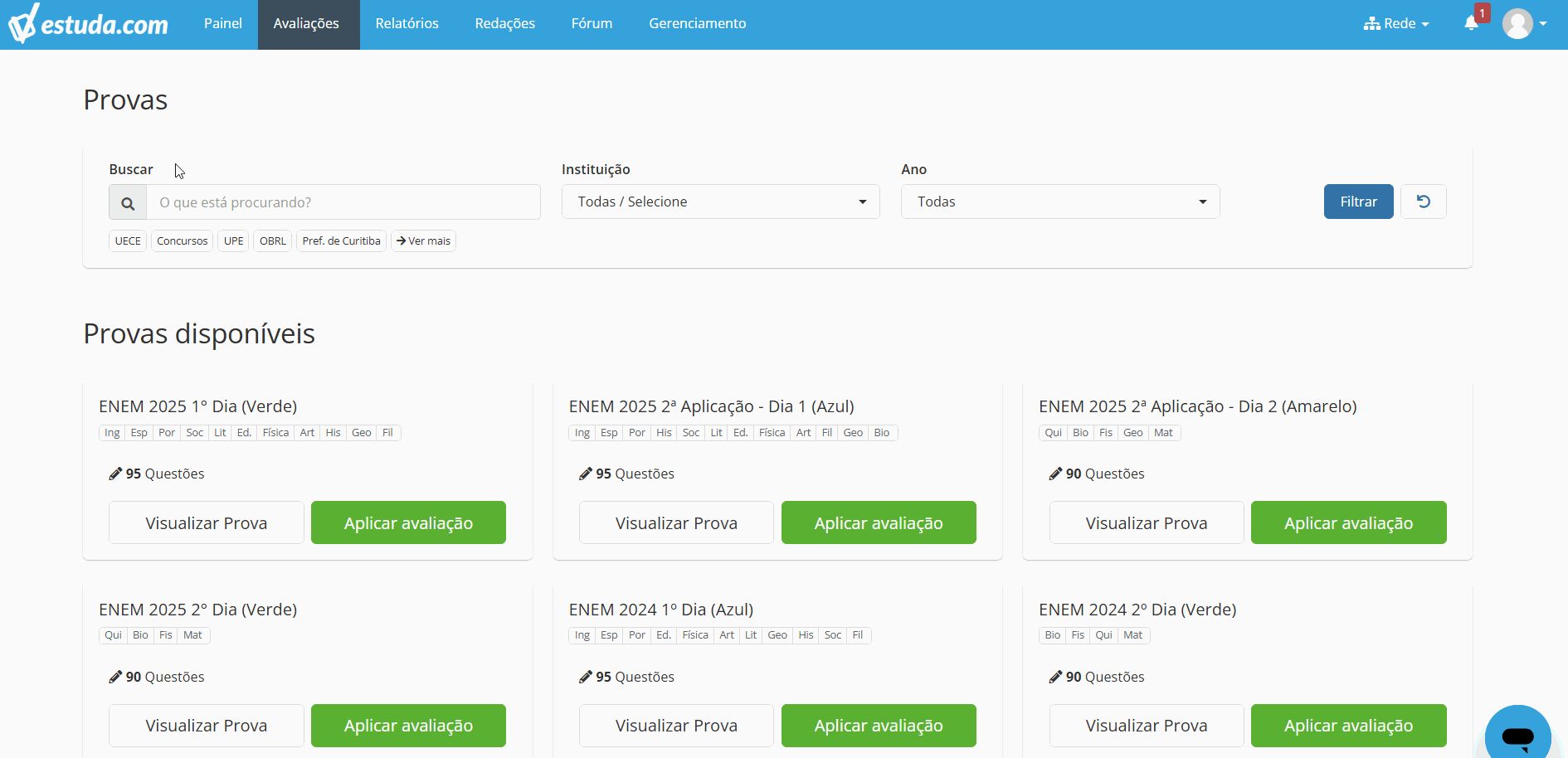Open the Ano dropdown
This screenshot has height=758, width=1568.
click(1060, 202)
